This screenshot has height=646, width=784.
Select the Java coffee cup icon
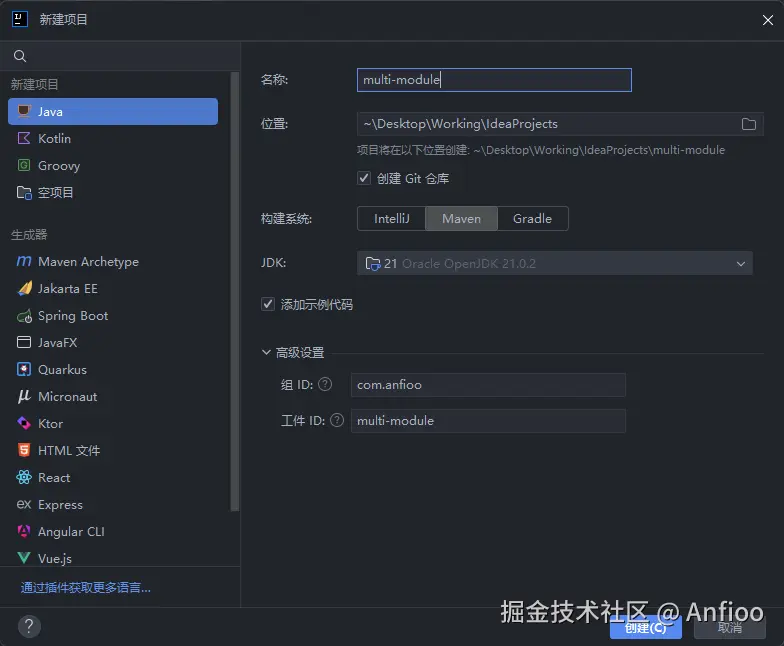tap(24, 111)
